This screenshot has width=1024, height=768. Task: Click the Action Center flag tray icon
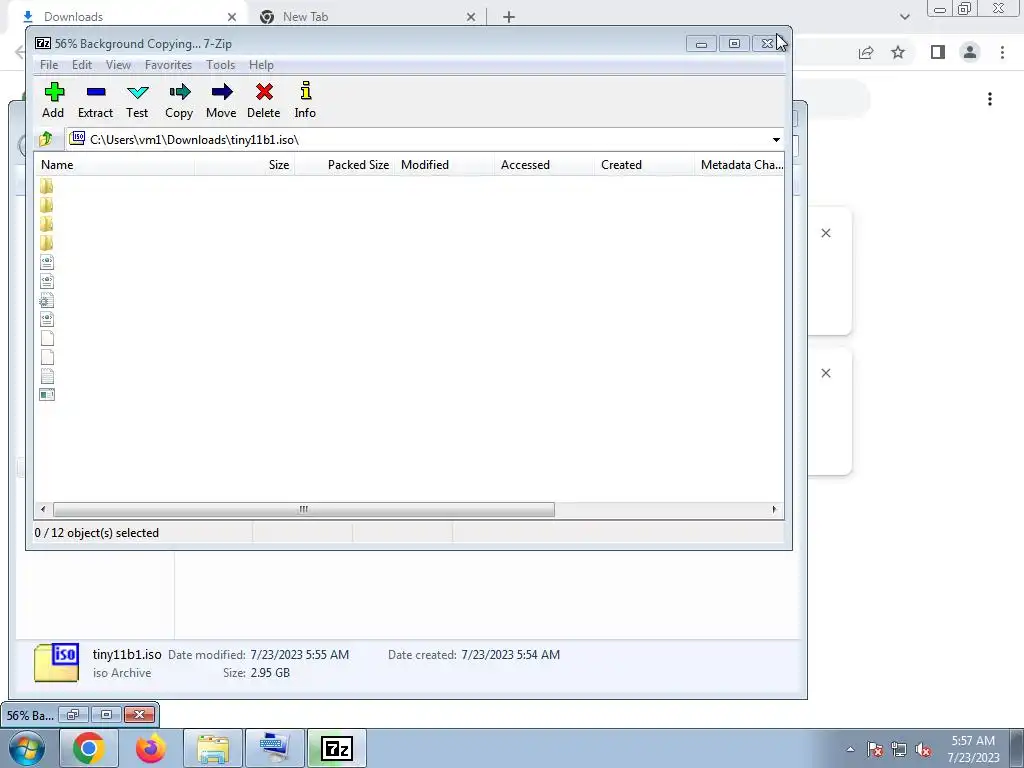click(875, 749)
